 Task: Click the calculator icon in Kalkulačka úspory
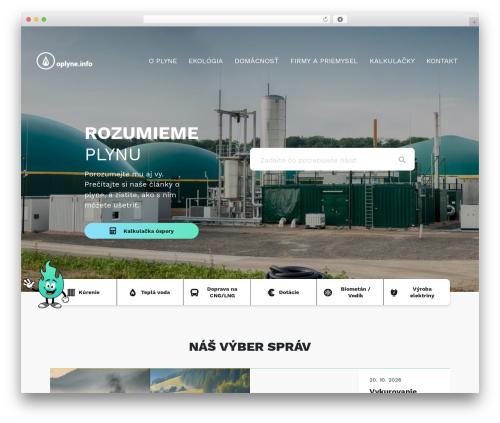[113, 231]
